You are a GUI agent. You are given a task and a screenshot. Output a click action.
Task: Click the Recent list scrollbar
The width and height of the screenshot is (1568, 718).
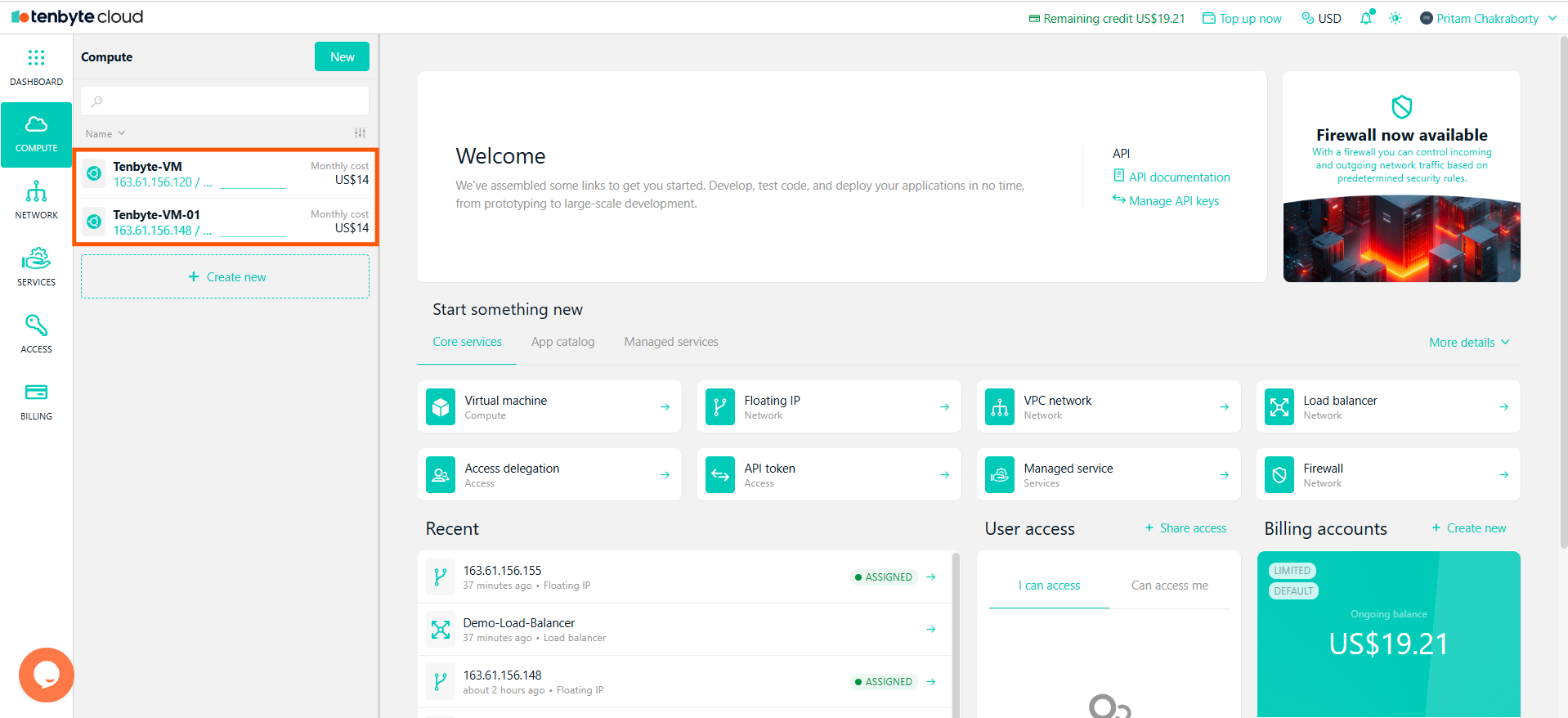[956, 635]
